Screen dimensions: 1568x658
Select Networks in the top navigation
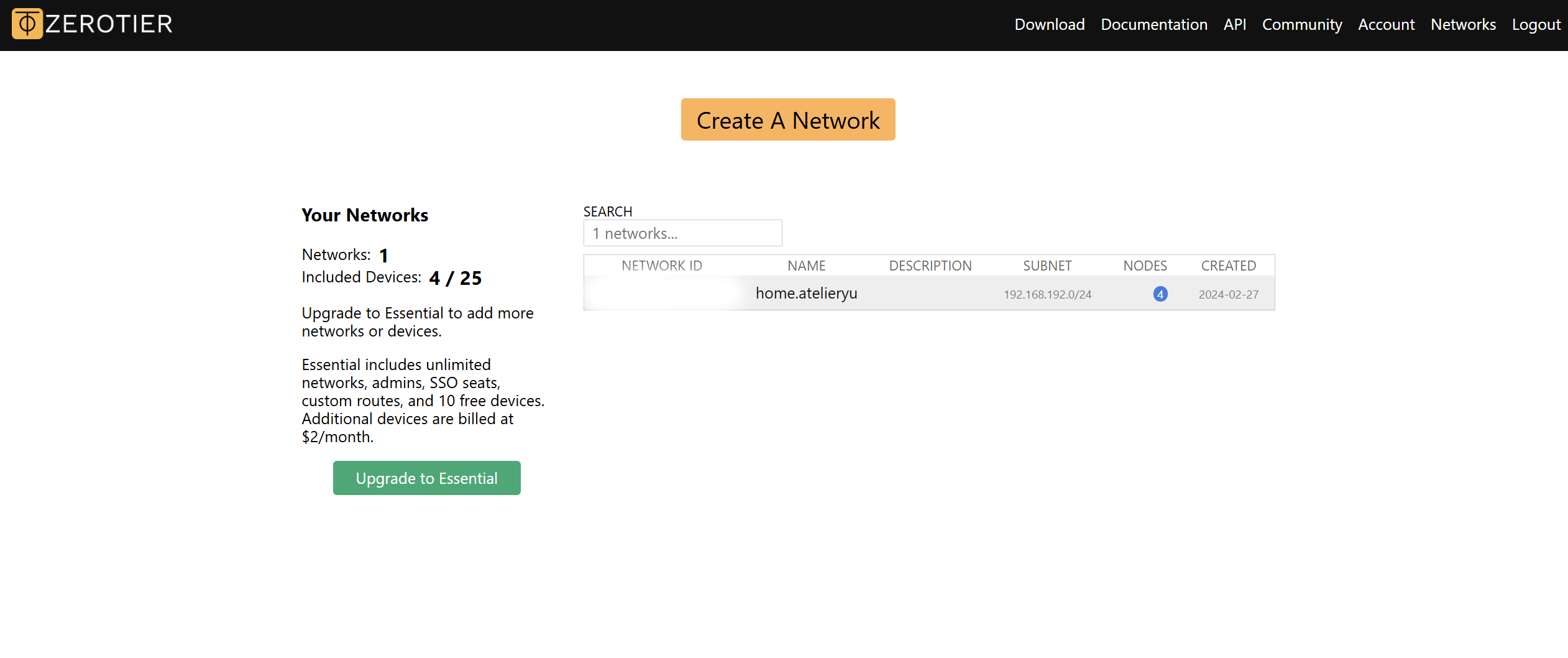coord(1463,25)
